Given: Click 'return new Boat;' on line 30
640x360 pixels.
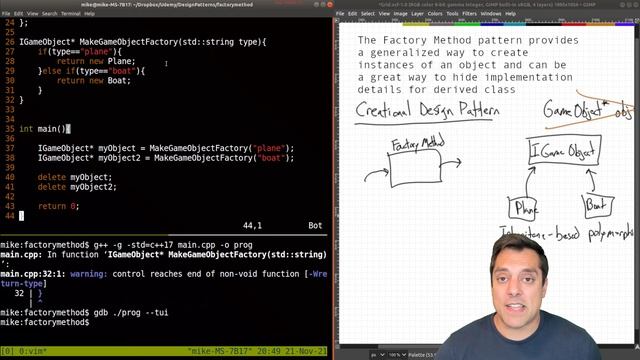Looking at the screenshot, I should 94,81.
